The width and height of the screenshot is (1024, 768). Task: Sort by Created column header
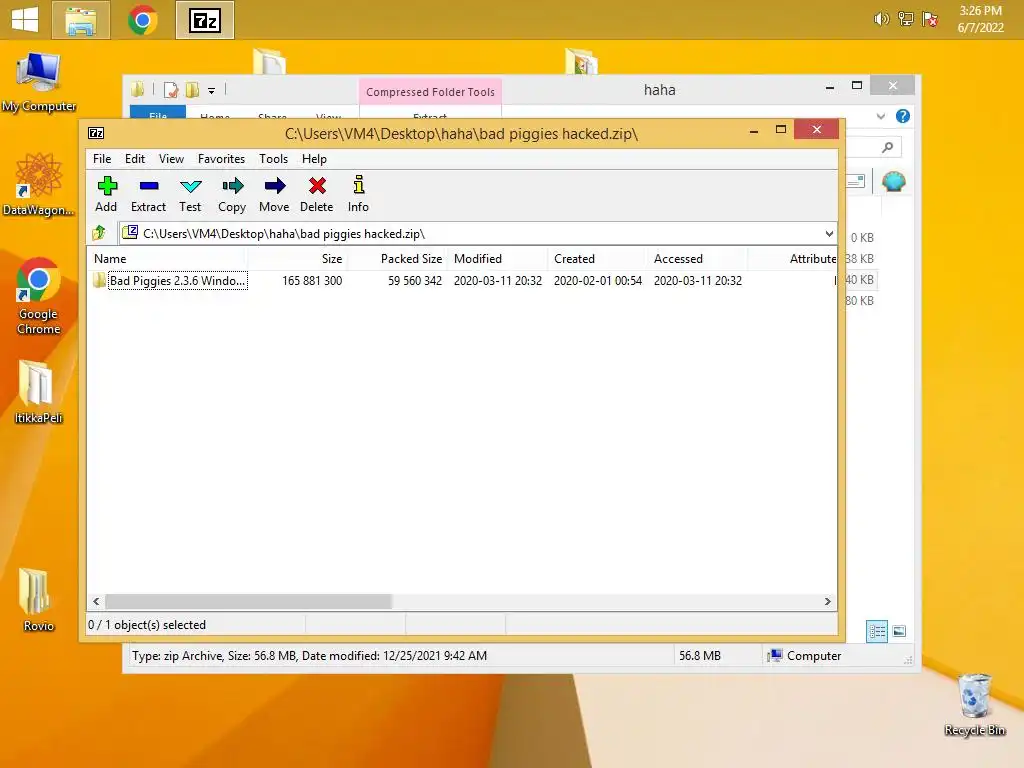click(597, 259)
